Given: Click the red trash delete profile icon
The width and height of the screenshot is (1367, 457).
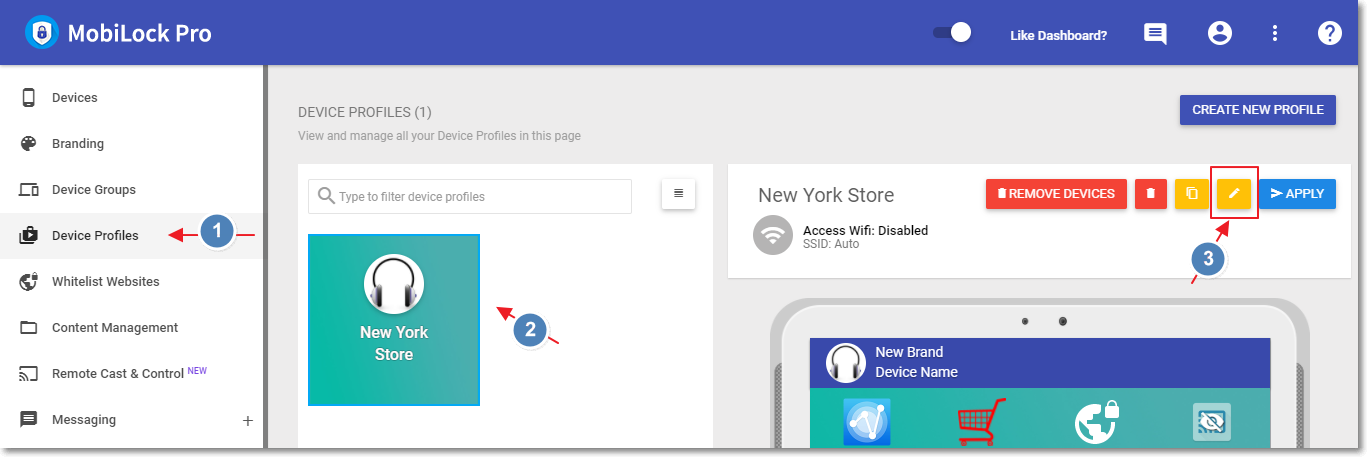Looking at the screenshot, I should (x=1150, y=194).
